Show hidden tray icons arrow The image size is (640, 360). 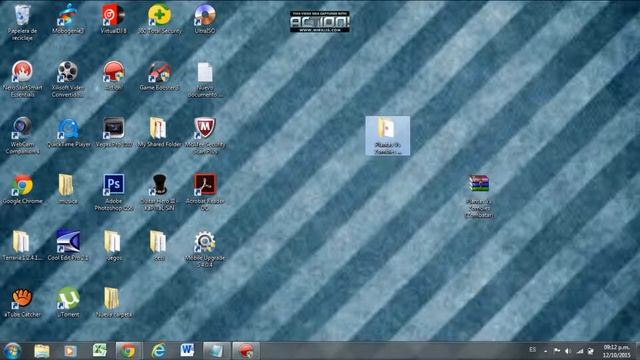click(546, 351)
